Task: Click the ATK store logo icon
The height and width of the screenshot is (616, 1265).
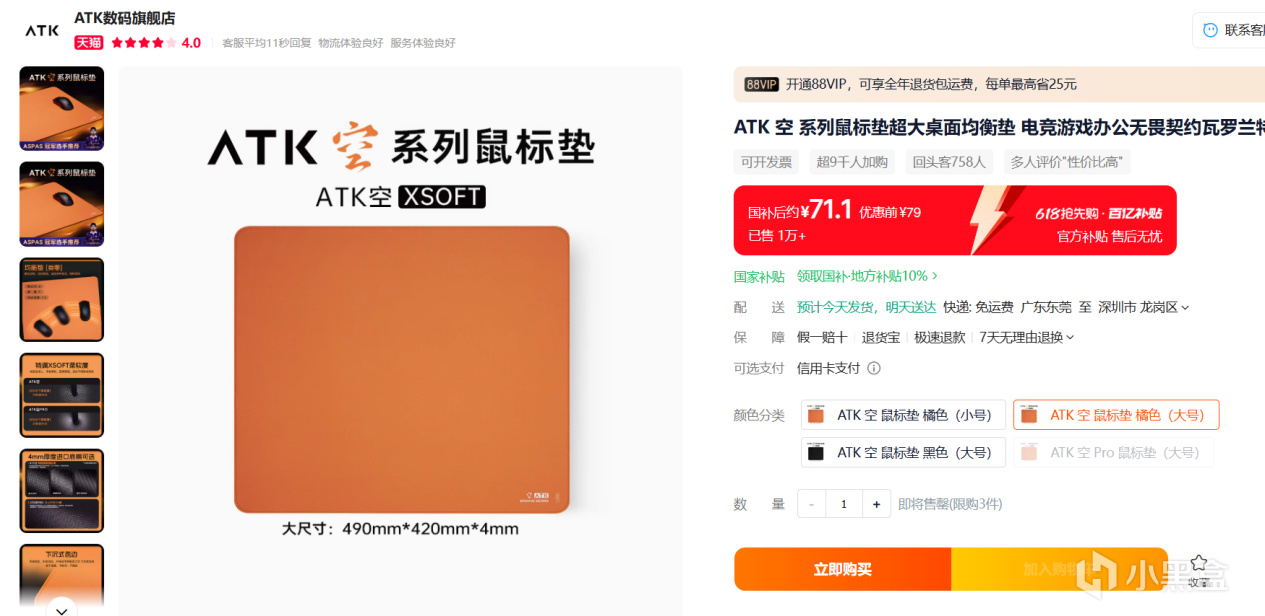Action: 42,30
